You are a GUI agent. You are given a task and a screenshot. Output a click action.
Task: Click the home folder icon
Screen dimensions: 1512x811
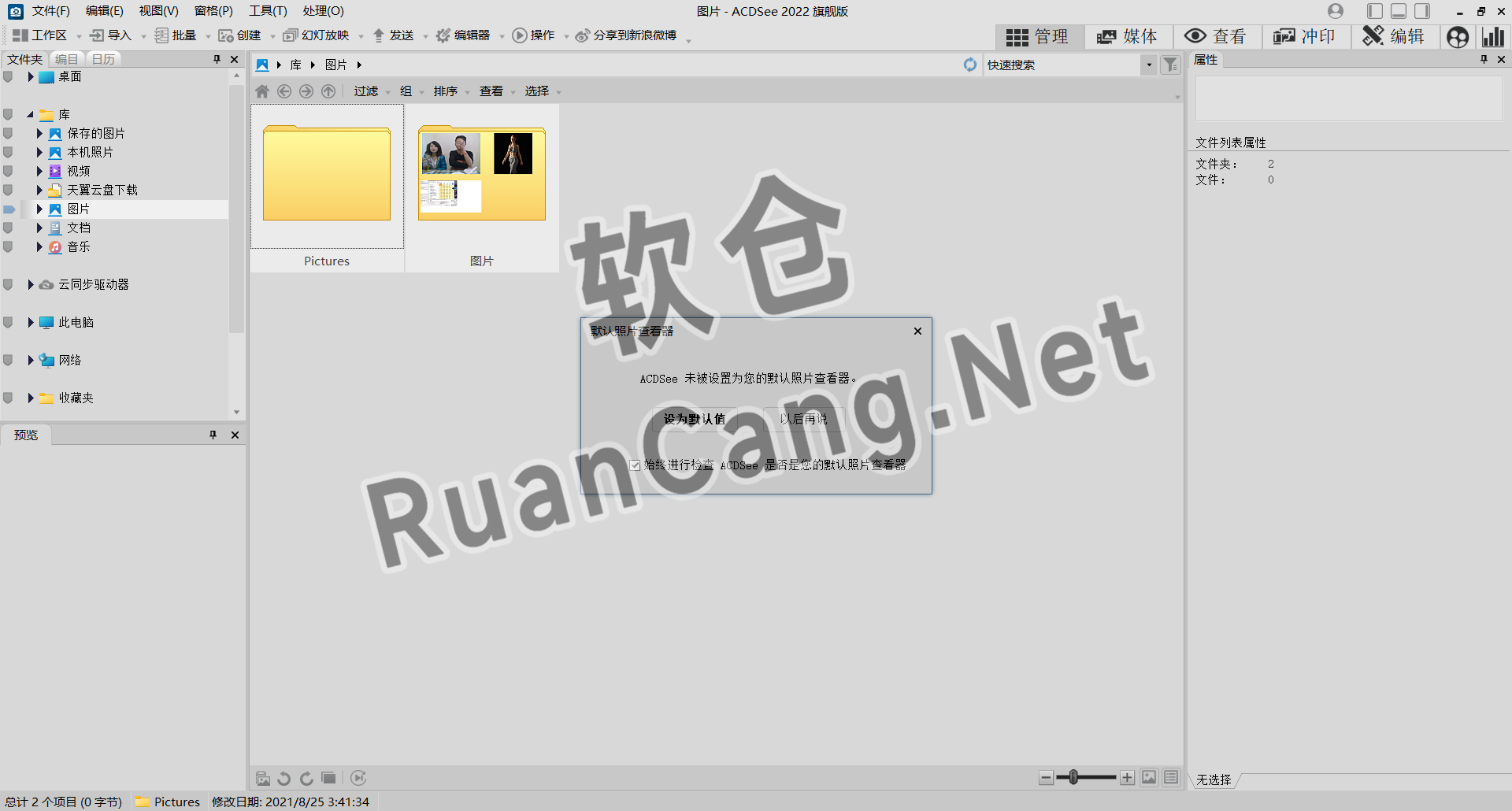pos(262,91)
